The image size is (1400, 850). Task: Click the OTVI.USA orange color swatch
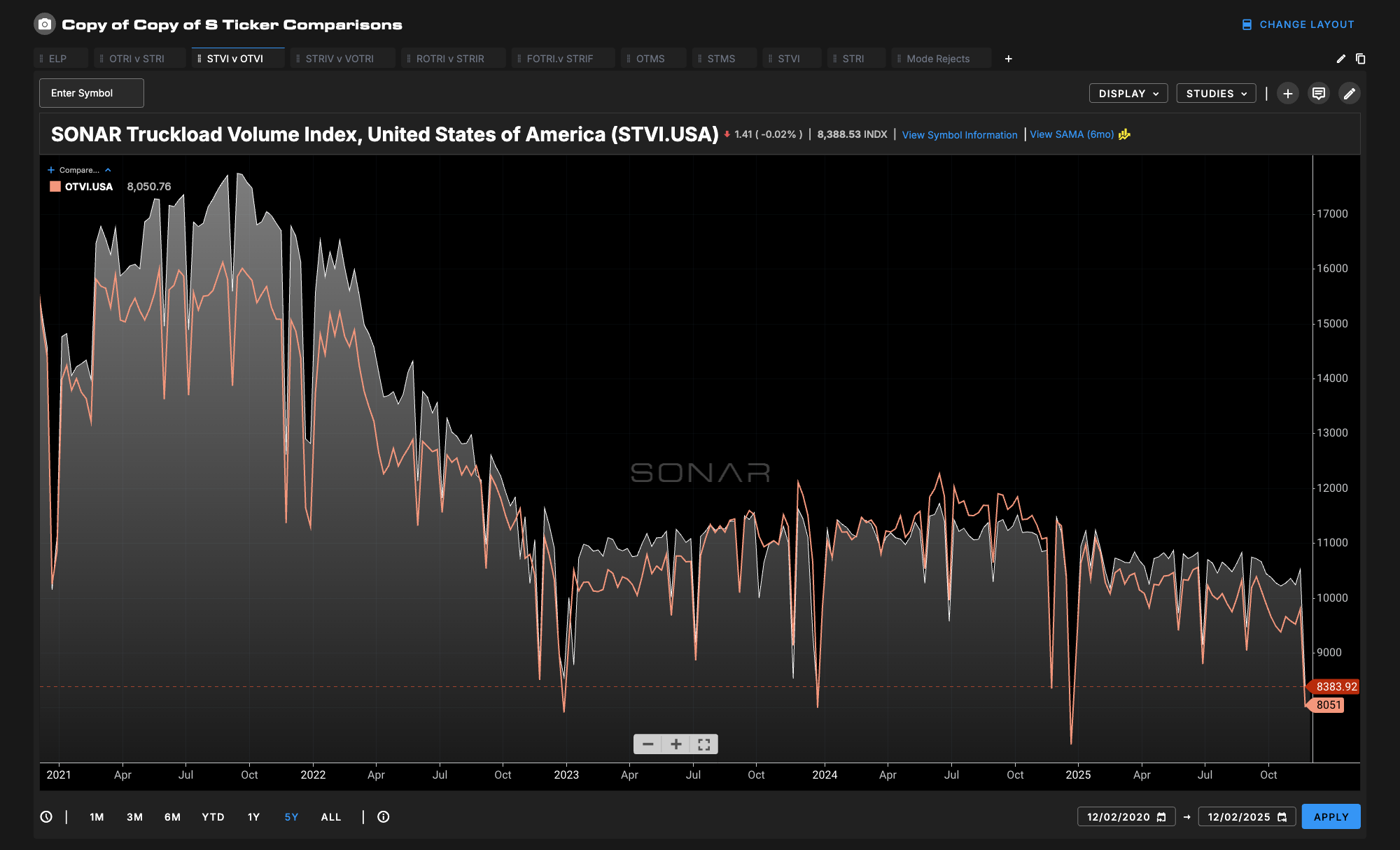[x=55, y=187]
